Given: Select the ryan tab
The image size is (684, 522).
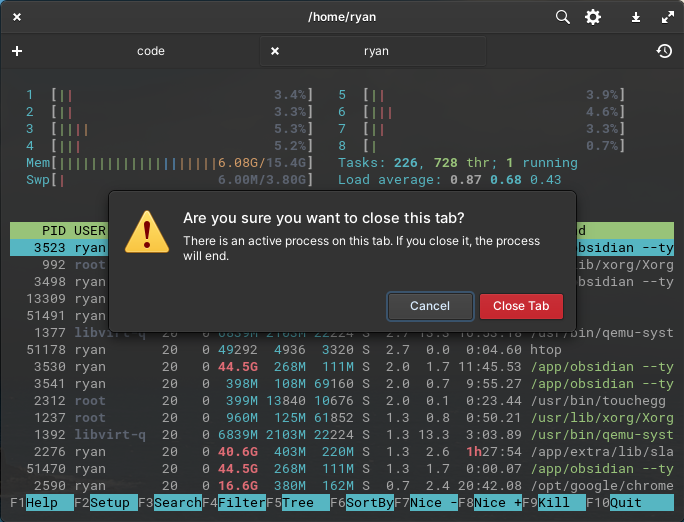Looking at the screenshot, I should point(376,51).
